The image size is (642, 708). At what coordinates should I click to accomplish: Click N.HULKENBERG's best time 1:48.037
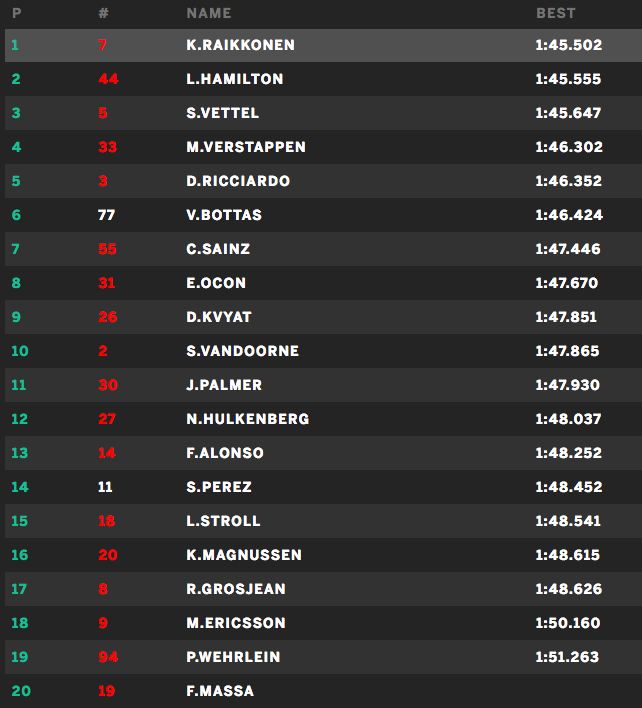pos(569,419)
